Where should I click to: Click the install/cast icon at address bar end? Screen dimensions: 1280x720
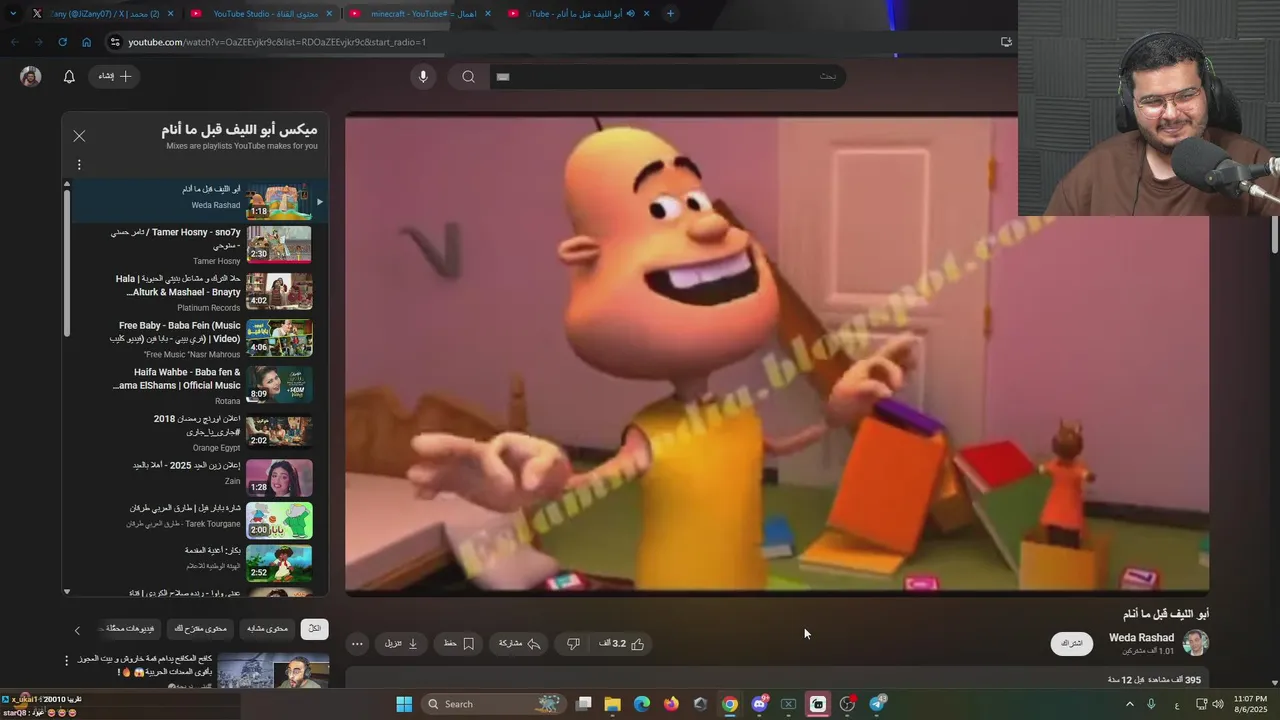pyautogui.click(x=1006, y=42)
